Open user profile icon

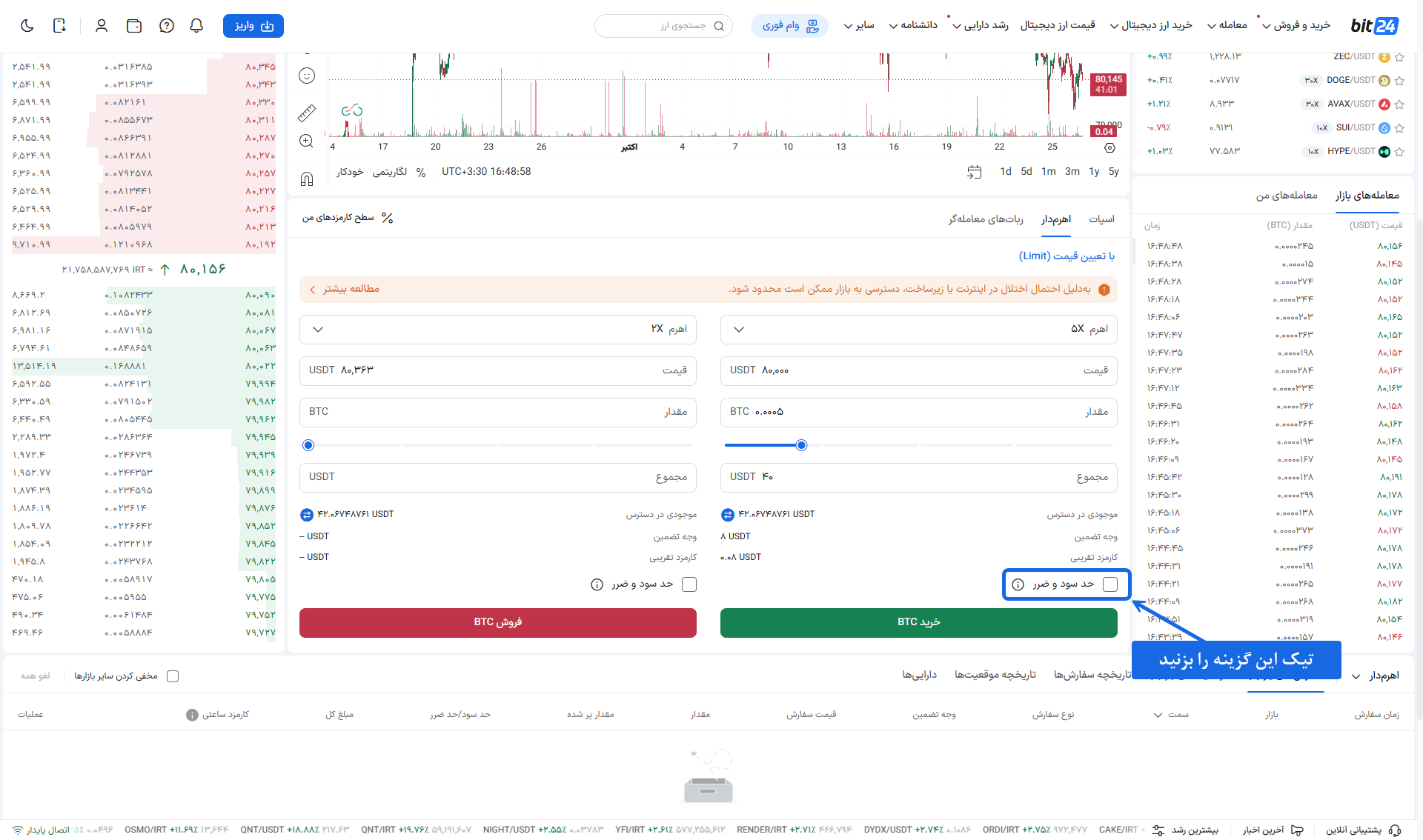click(102, 26)
